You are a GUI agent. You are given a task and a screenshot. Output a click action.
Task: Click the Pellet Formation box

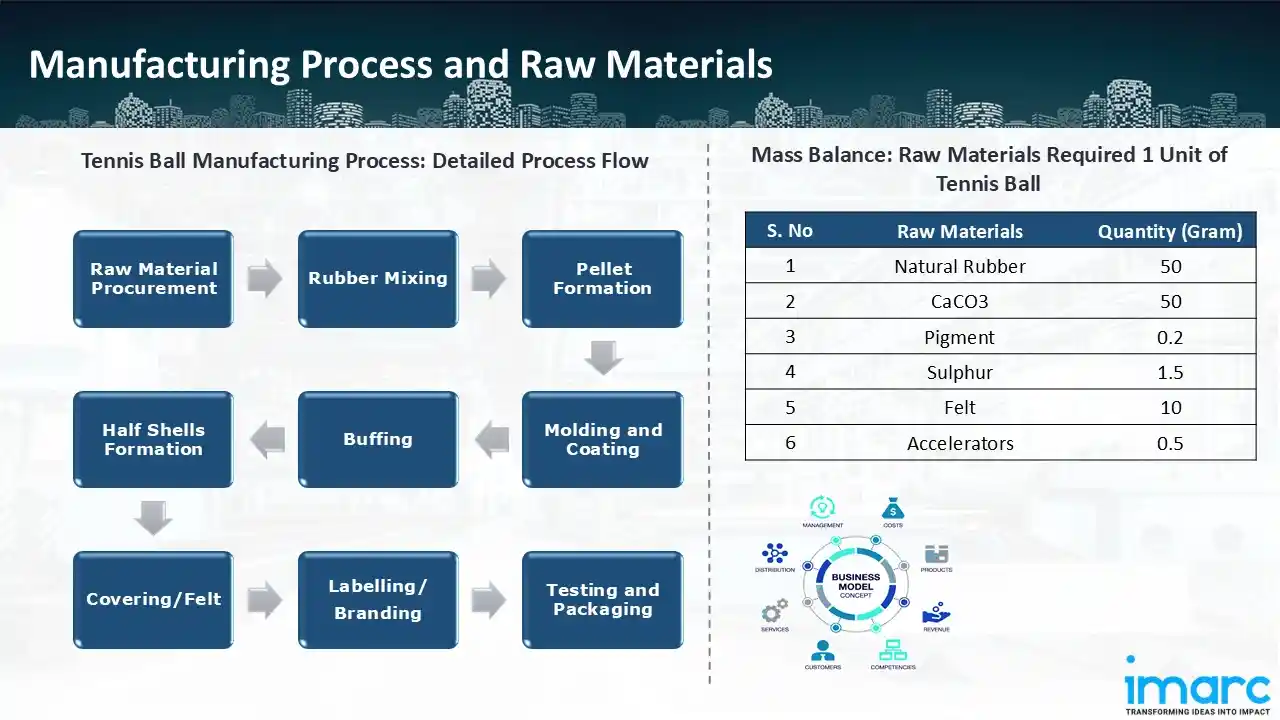602,279
